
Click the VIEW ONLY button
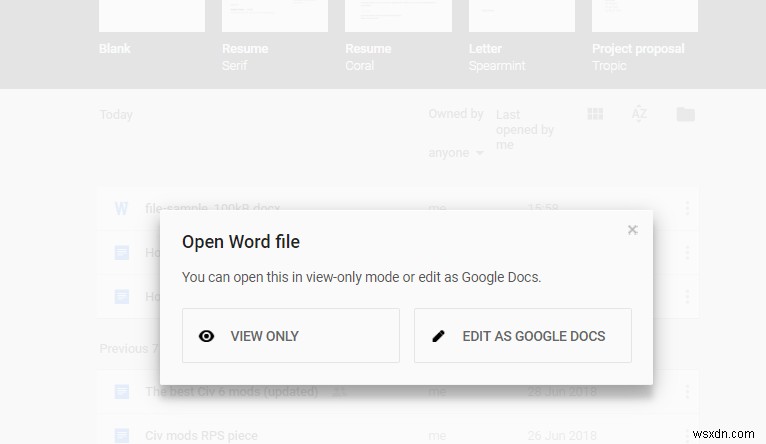[x=291, y=336]
